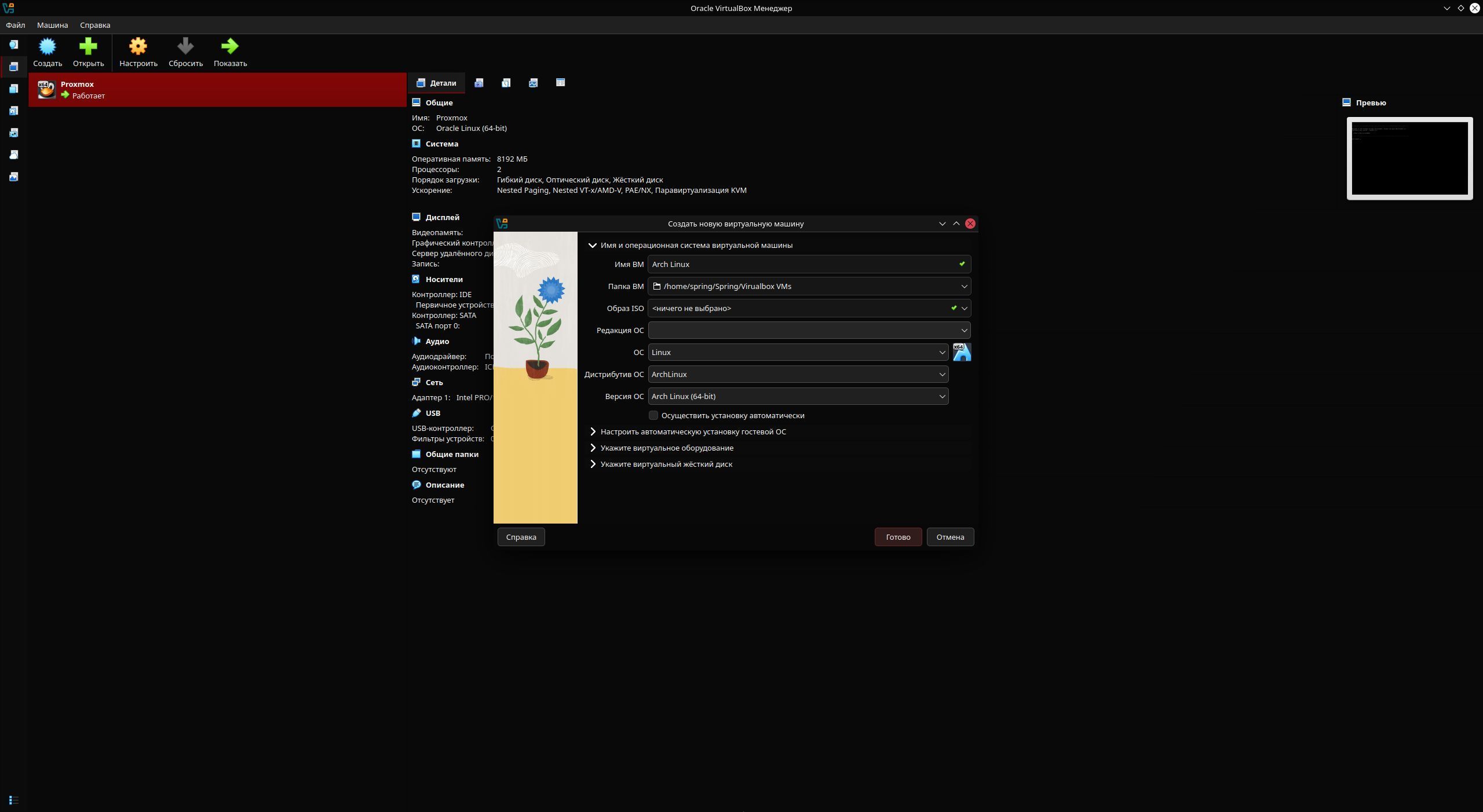Click the Открыть (Open) green plus icon
The image size is (1483, 812).
click(x=88, y=46)
